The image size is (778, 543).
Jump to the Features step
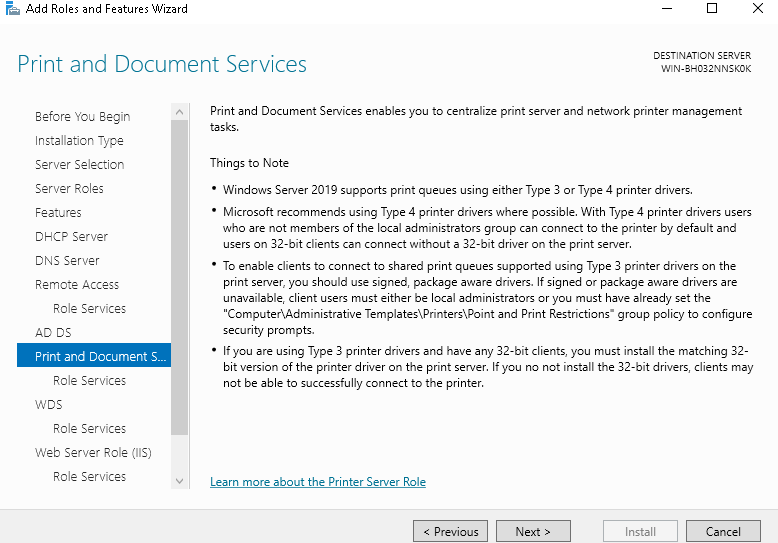click(58, 213)
